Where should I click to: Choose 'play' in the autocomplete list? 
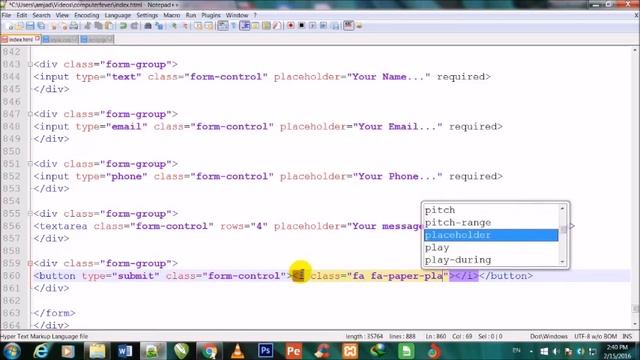click(491, 248)
